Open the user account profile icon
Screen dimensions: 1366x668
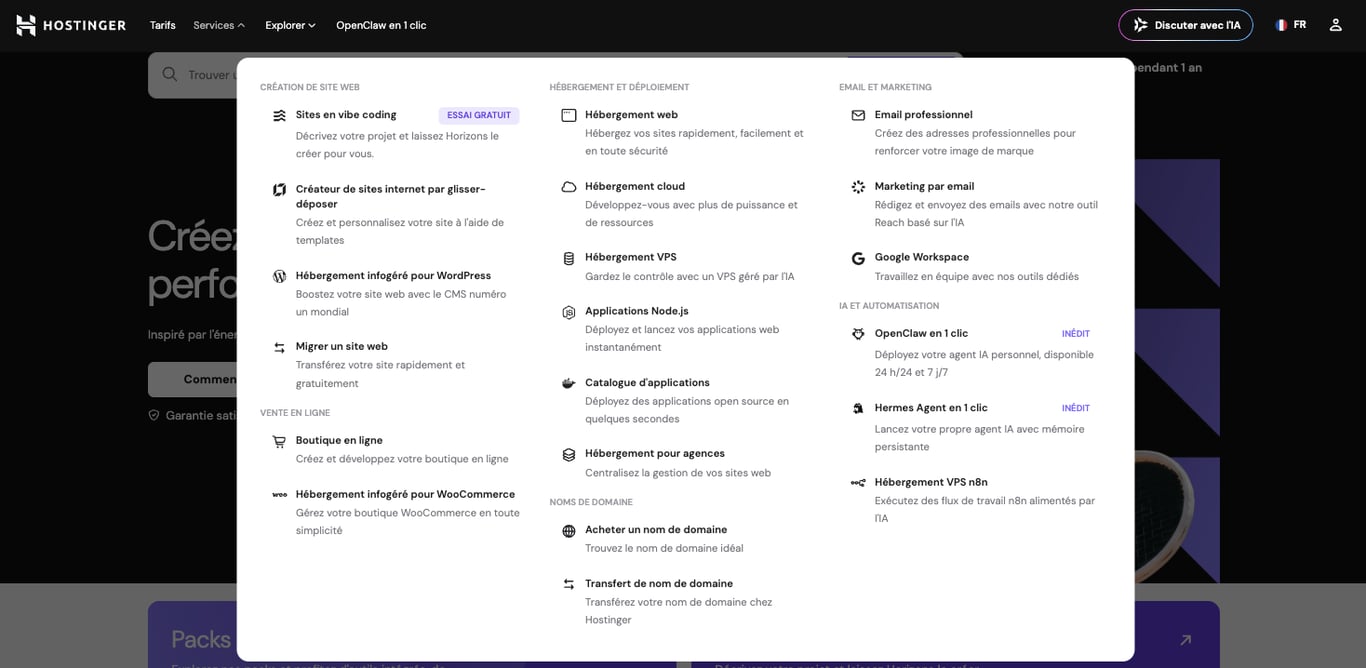[1335, 25]
